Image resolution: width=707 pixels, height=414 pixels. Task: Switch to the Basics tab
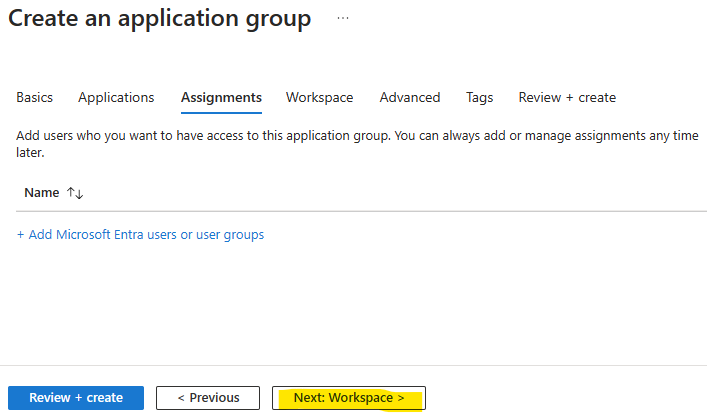click(35, 97)
